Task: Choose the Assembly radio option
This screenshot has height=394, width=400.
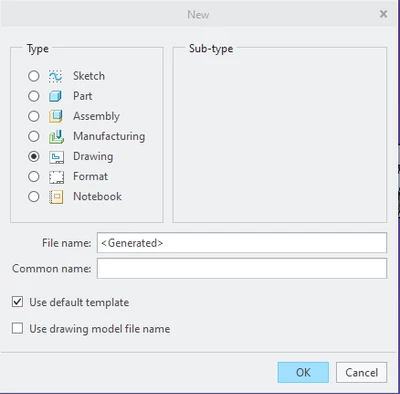Action: click(x=34, y=116)
